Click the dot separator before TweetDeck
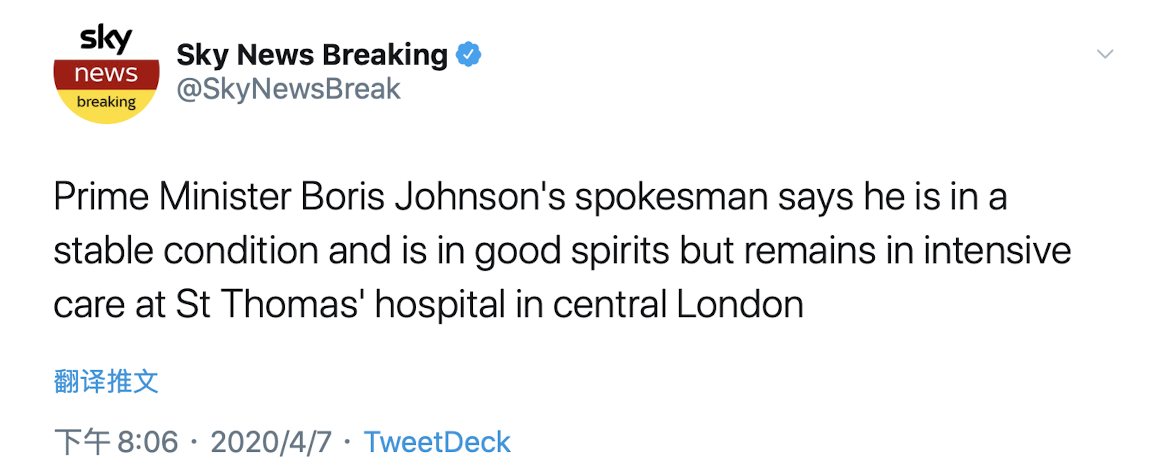This screenshot has width=1168, height=476. point(347,442)
